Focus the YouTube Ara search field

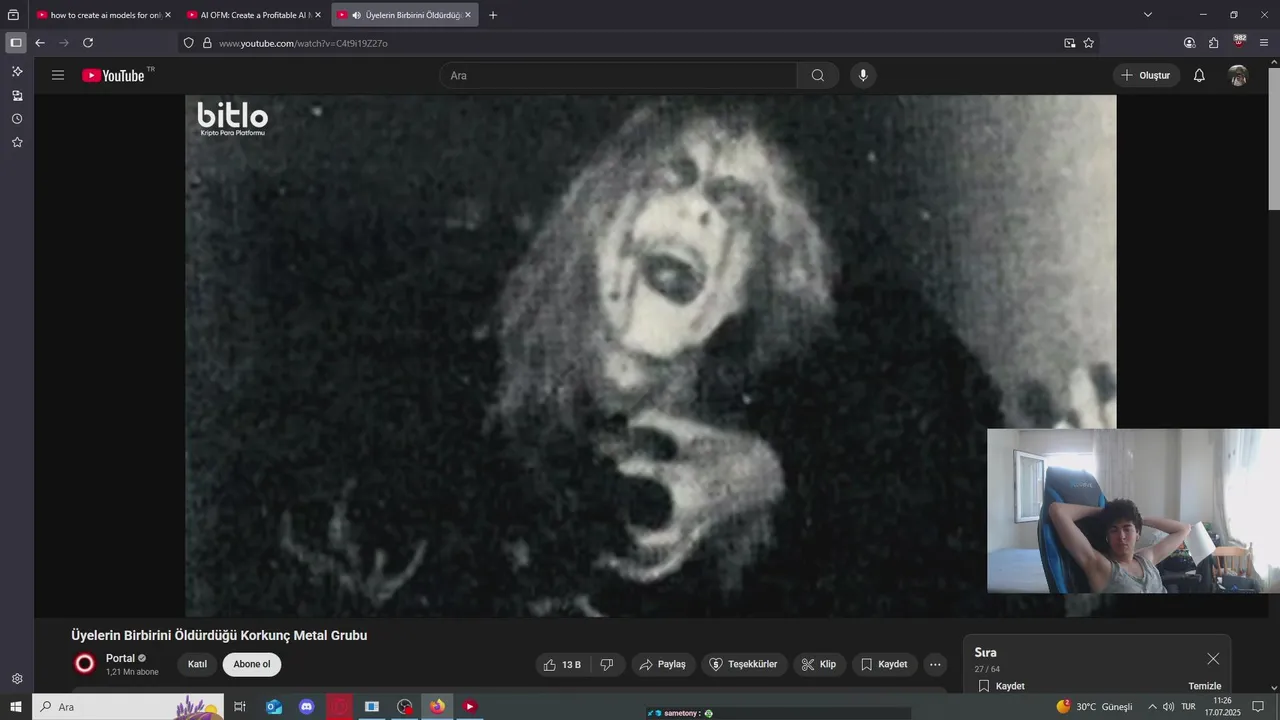pos(618,75)
